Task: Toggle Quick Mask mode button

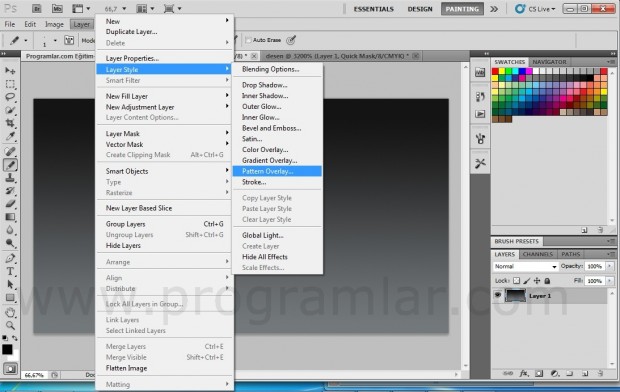Action: (x=10, y=369)
